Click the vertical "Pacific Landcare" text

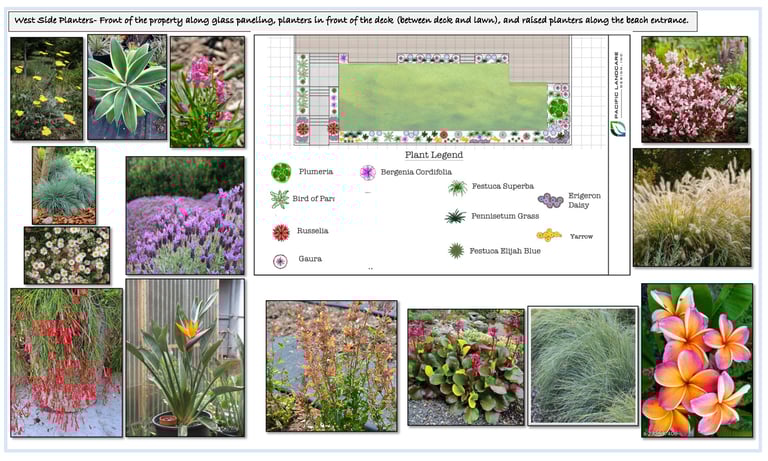pyautogui.click(x=617, y=84)
